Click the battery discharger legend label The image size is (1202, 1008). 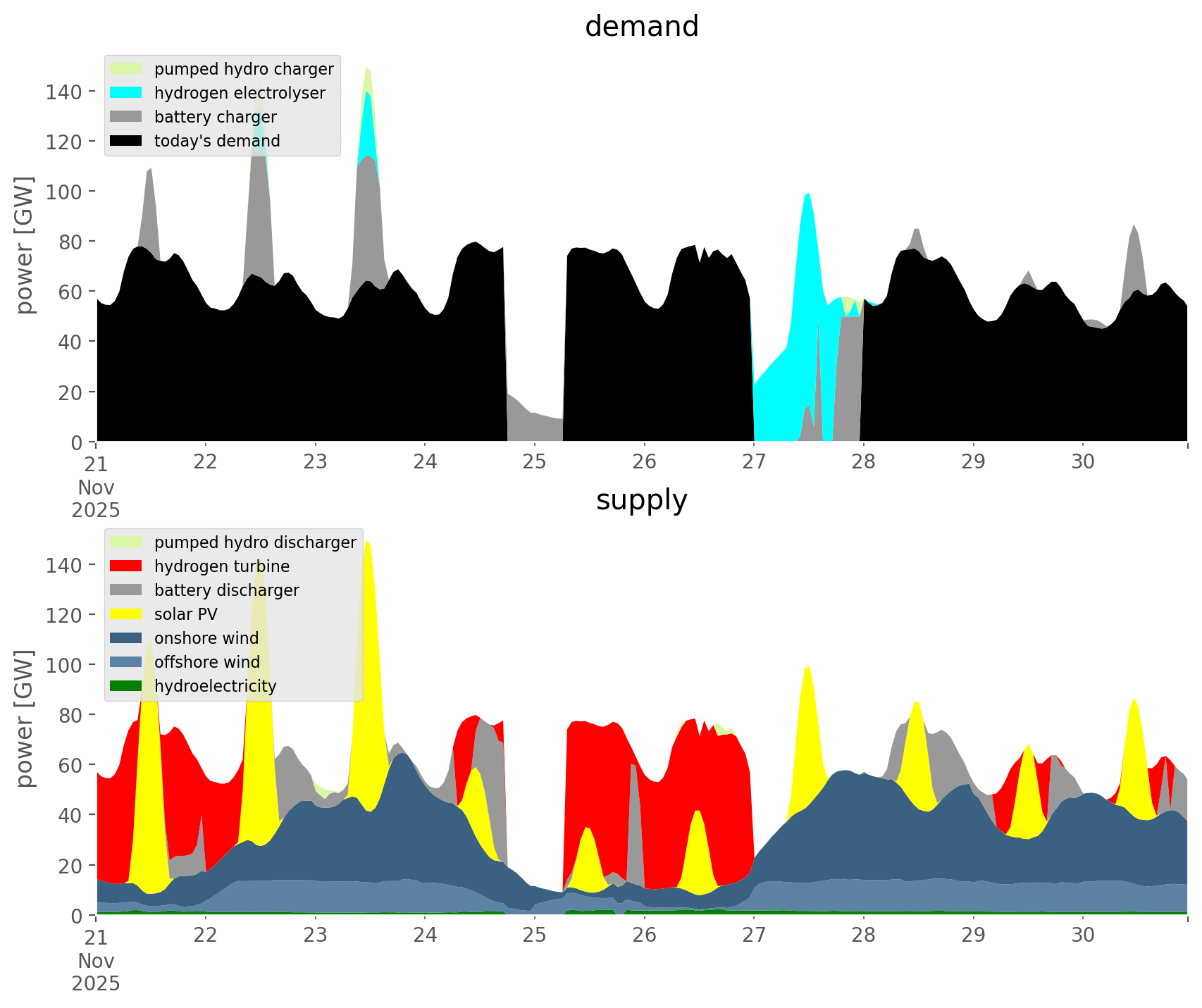[226, 590]
